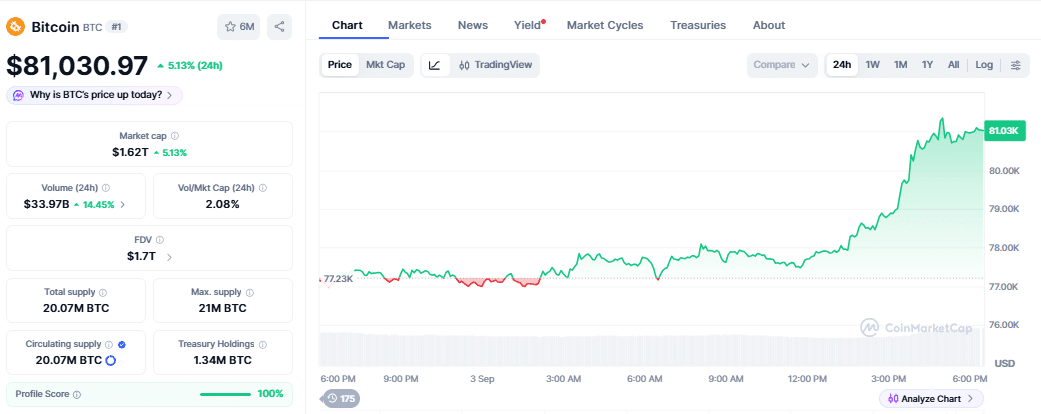1041x414 pixels.
Task: Click the $33.97B volume value
Action: tap(46, 204)
